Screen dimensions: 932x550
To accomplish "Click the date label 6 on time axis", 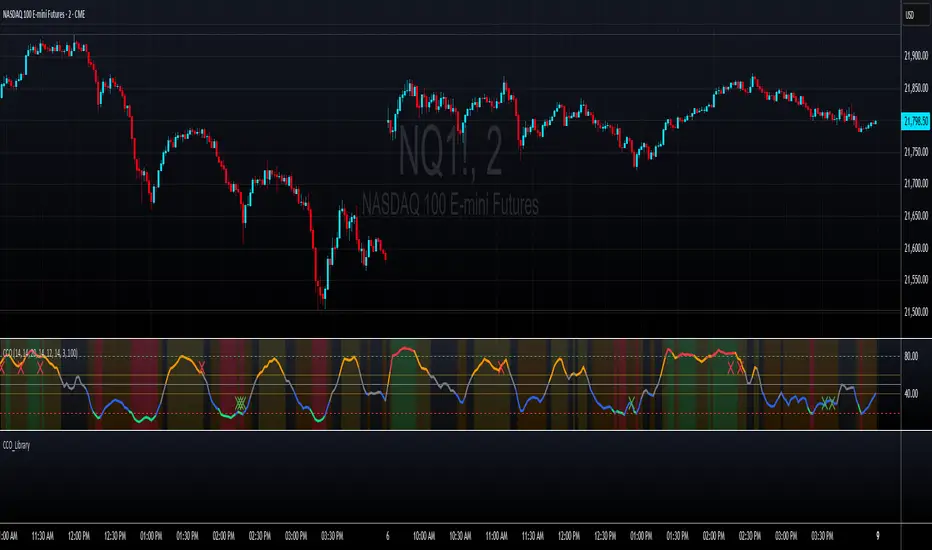I will pyautogui.click(x=388, y=536).
